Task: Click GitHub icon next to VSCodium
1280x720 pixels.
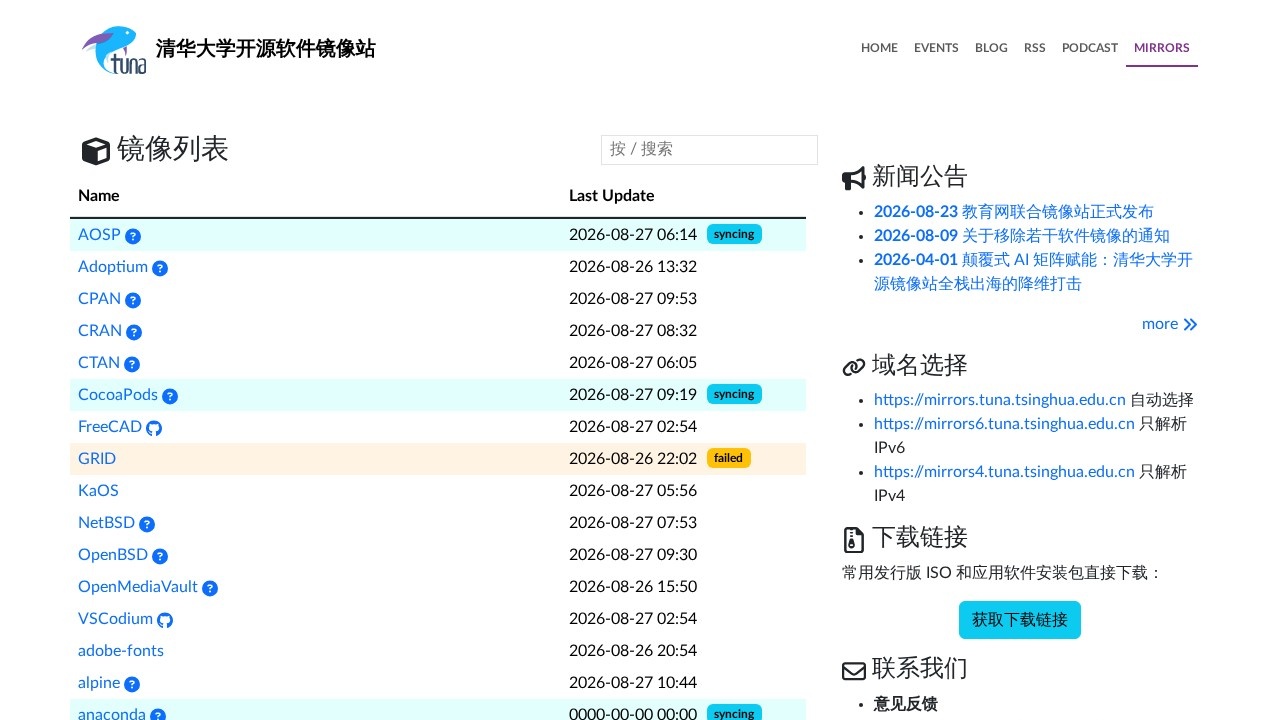Action: 165,620
